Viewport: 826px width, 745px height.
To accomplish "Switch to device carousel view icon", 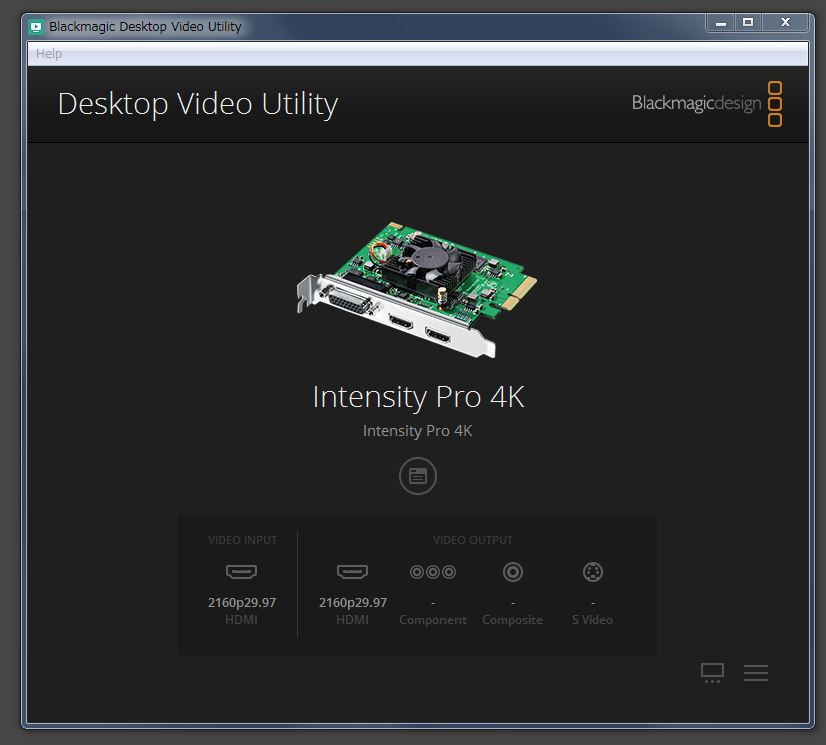I will tap(712, 673).
